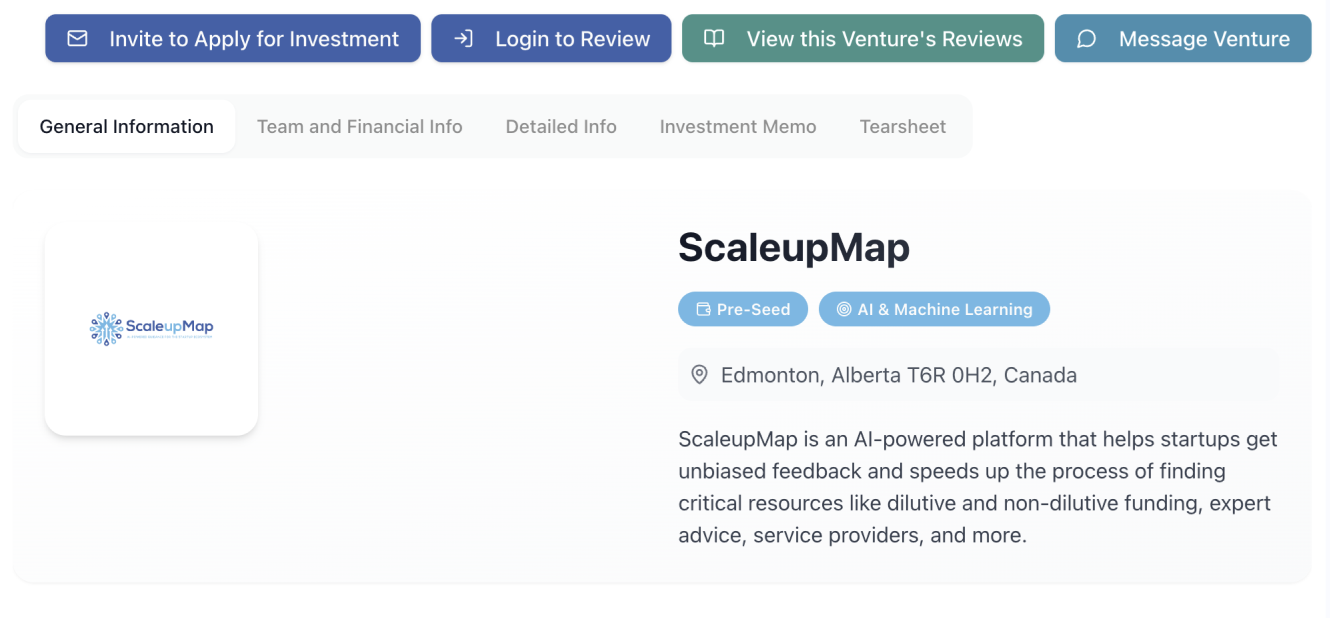Click the login arrow icon beside Login to Review

tap(462, 38)
